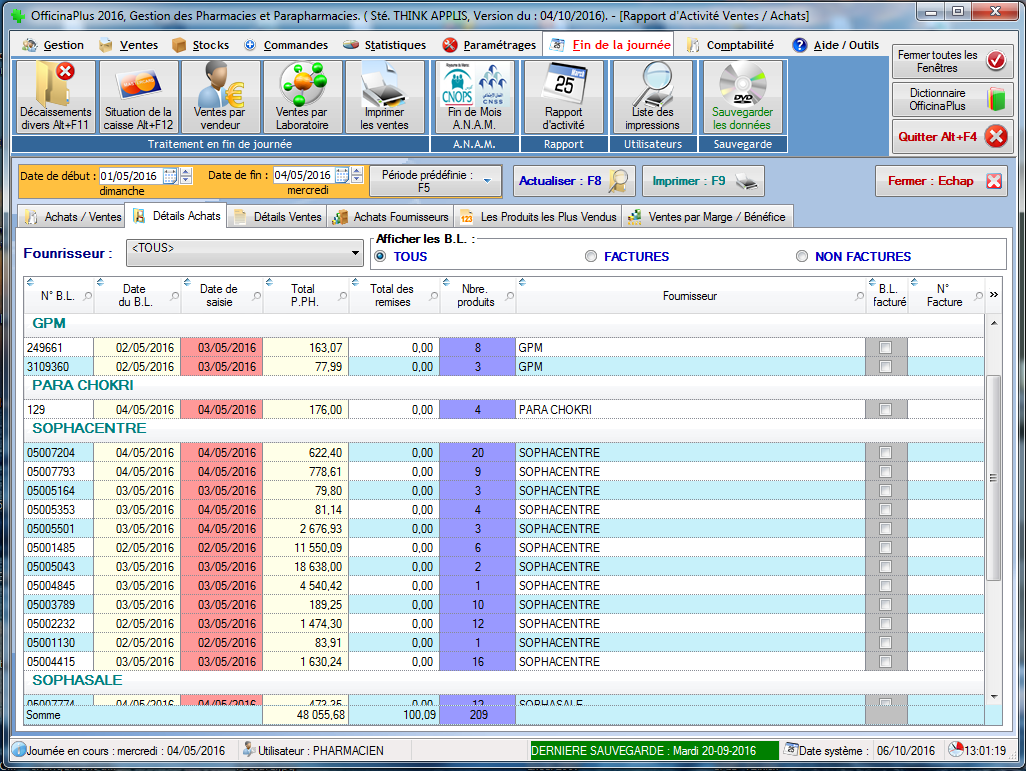Select the NON FACTURES radio button
The height and width of the screenshot is (771, 1026).
[x=802, y=257]
